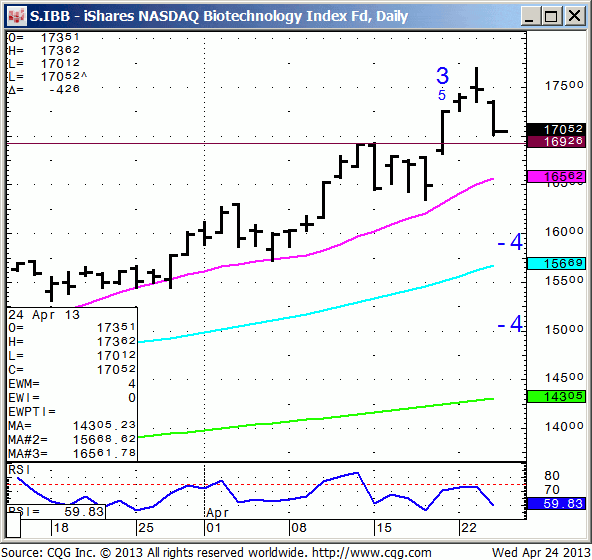592x560 pixels.
Task: Click the RSI study label
Action: click(x=19, y=470)
